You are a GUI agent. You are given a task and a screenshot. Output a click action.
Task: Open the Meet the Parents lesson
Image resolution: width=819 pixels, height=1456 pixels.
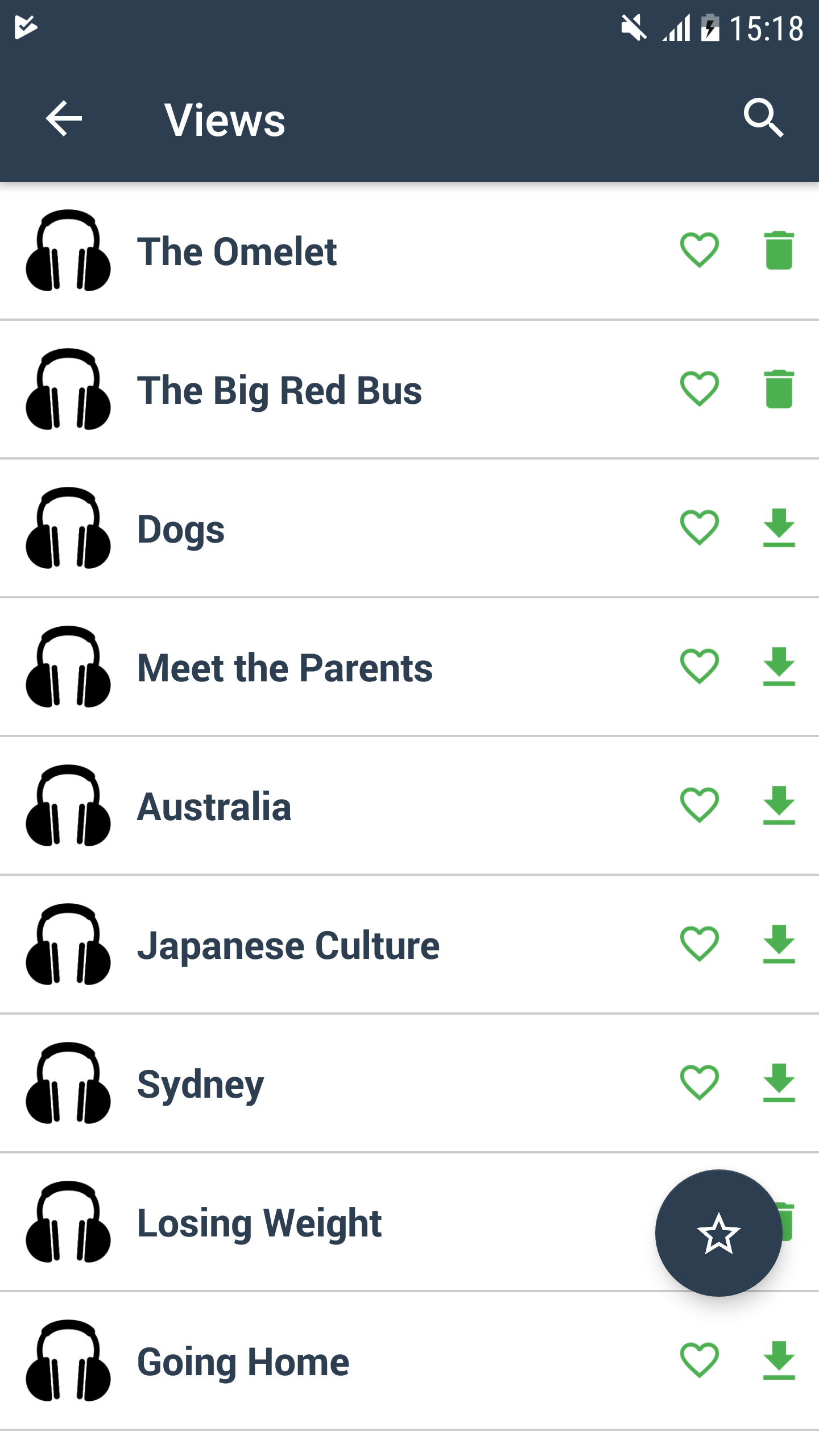(x=284, y=668)
